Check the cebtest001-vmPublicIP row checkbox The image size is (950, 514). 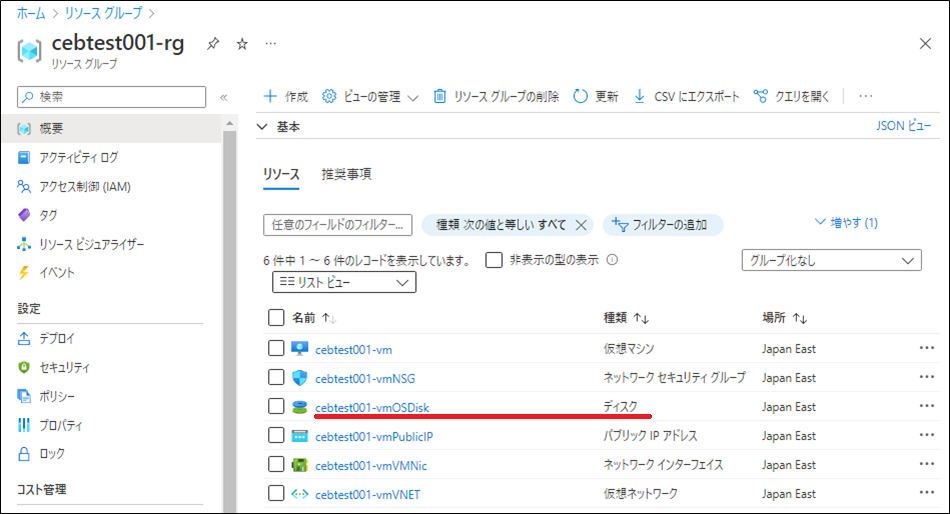coord(276,435)
